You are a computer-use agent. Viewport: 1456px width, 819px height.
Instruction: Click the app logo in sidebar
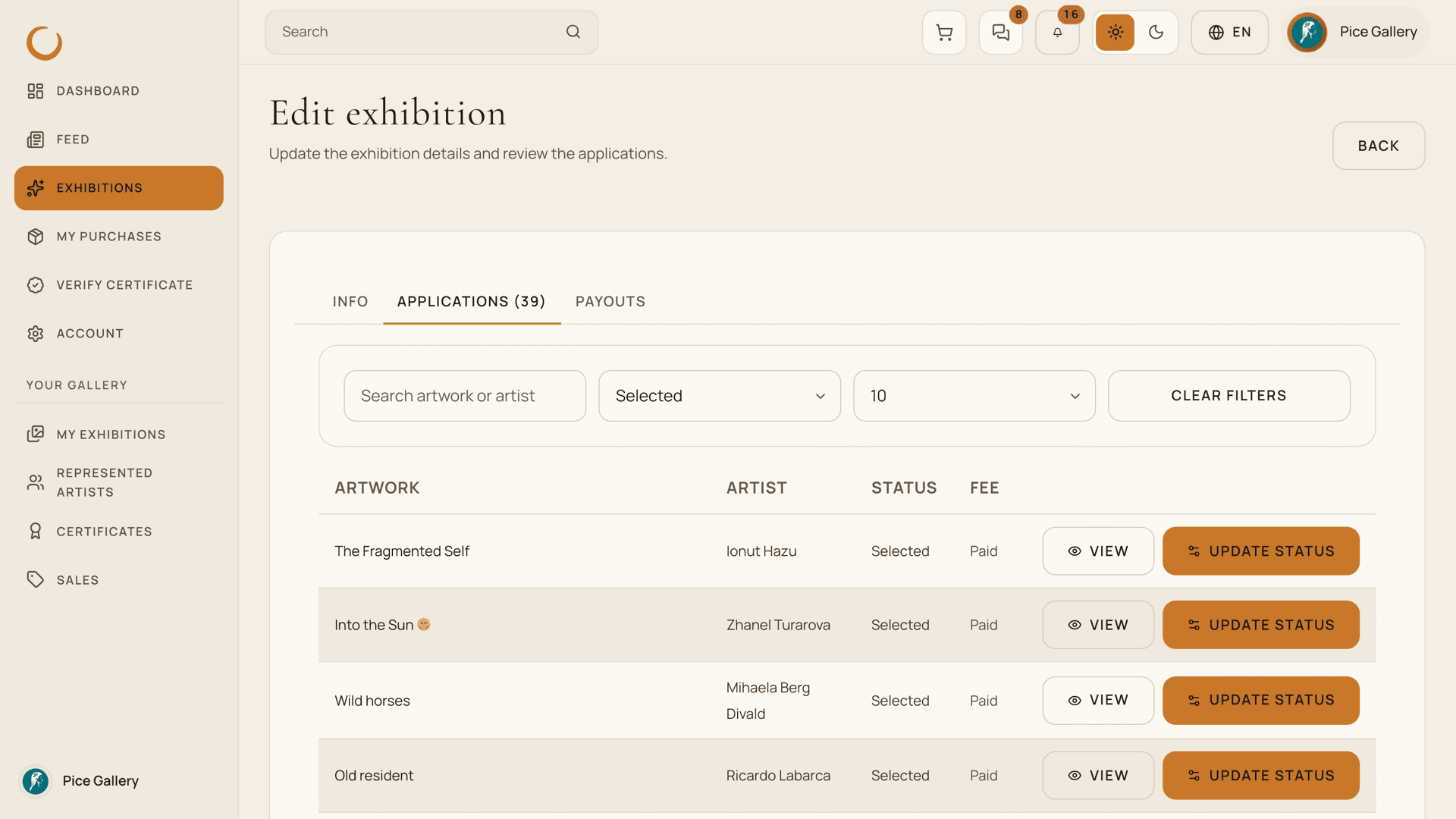click(x=44, y=42)
